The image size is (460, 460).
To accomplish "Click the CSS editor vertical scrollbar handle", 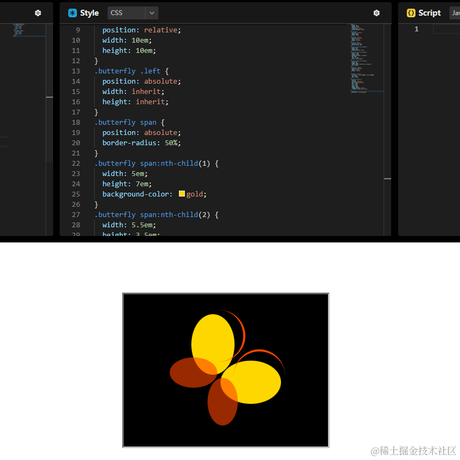I will tap(387, 179).
